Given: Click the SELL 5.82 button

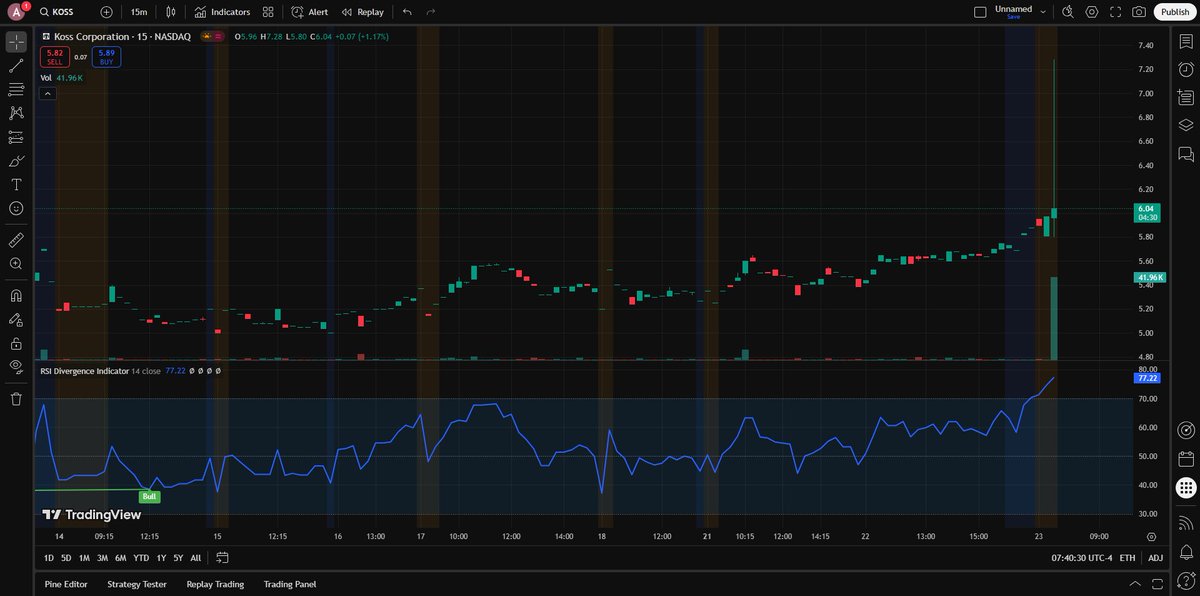Looking at the screenshot, I should coord(54,57).
